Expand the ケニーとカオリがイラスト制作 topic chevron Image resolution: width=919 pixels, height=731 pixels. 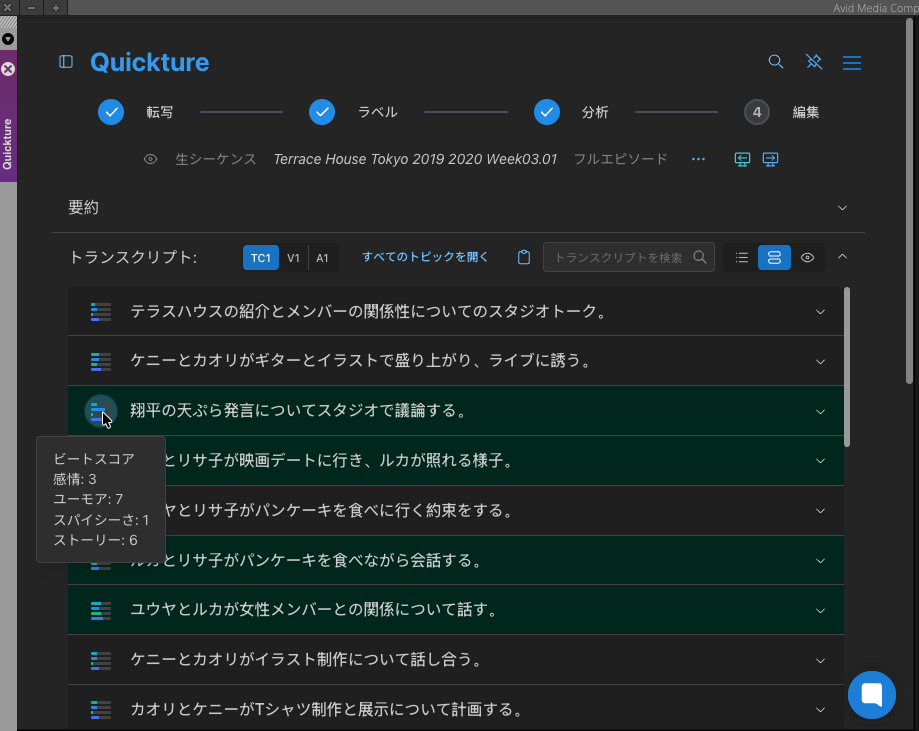point(821,661)
